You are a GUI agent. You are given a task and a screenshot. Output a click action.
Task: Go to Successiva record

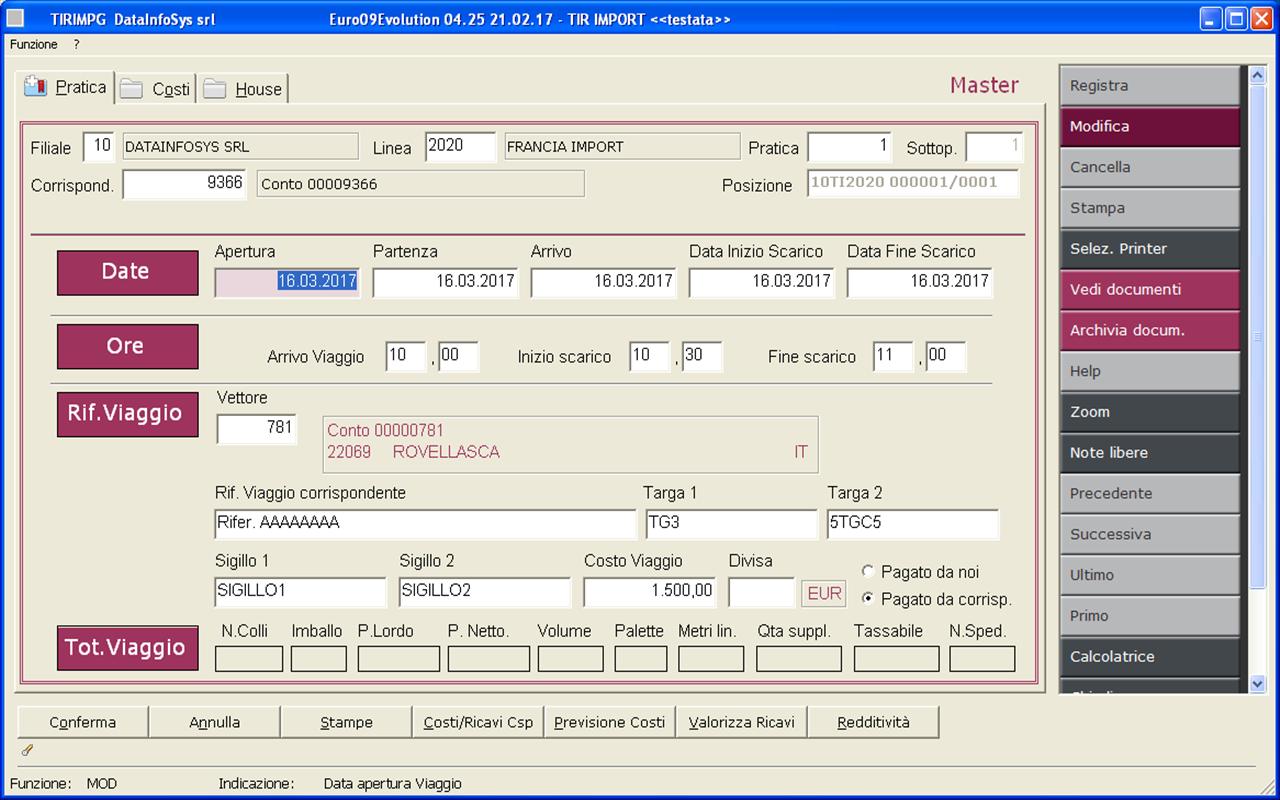pos(1149,535)
